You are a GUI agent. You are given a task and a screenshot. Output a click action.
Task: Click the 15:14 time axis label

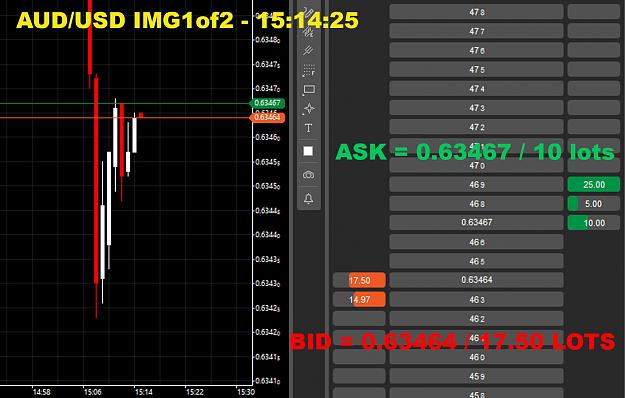pyautogui.click(x=143, y=392)
